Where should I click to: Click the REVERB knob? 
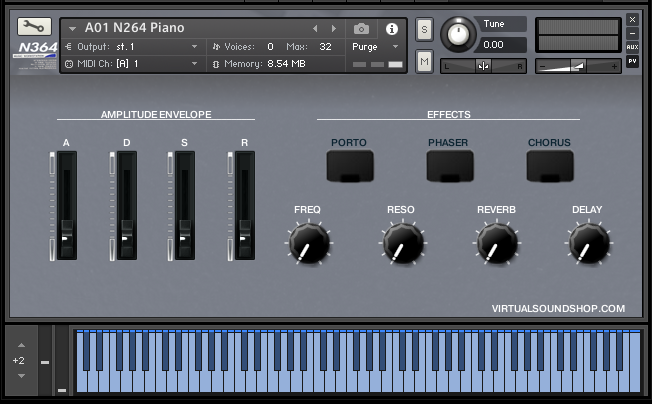(496, 243)
